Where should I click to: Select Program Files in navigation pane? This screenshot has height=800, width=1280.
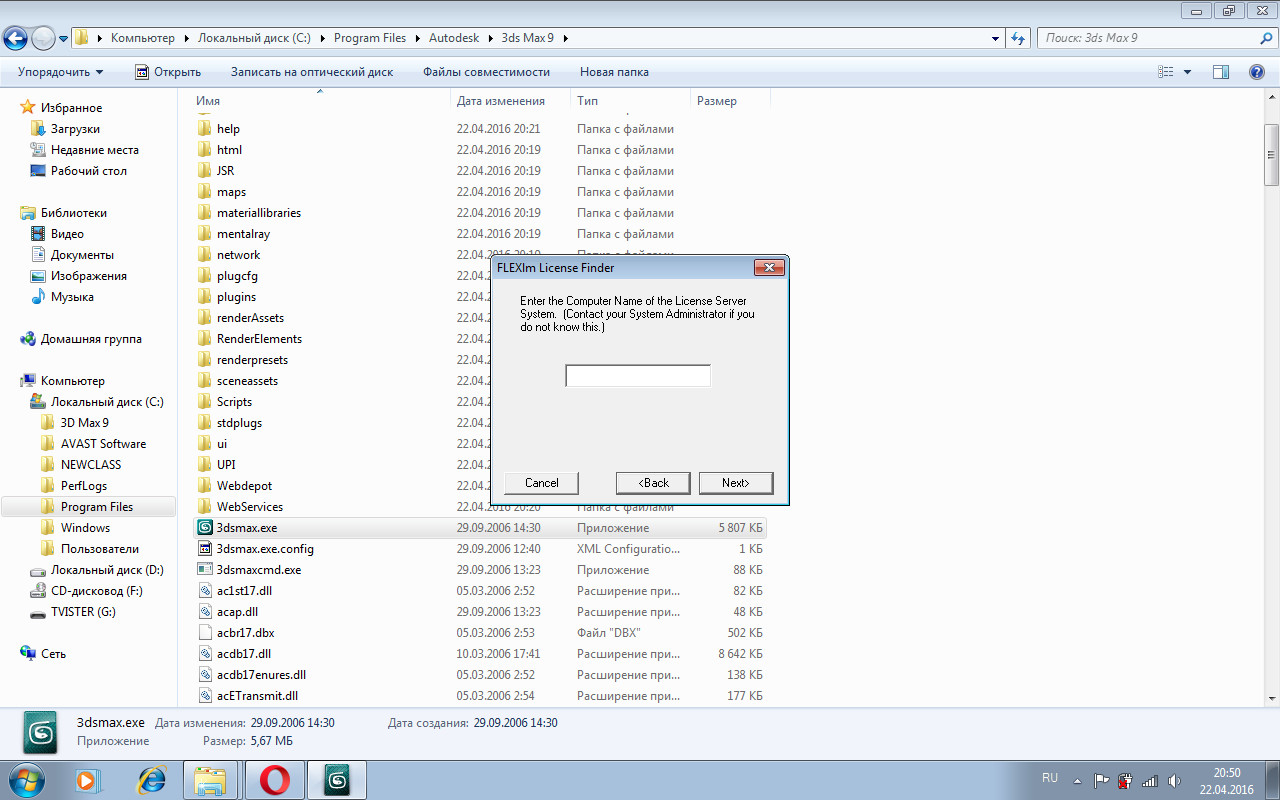click(96, 507)
